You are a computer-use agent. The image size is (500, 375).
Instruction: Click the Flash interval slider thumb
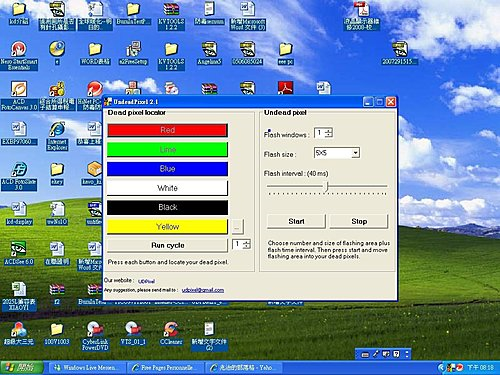point(327,187)
